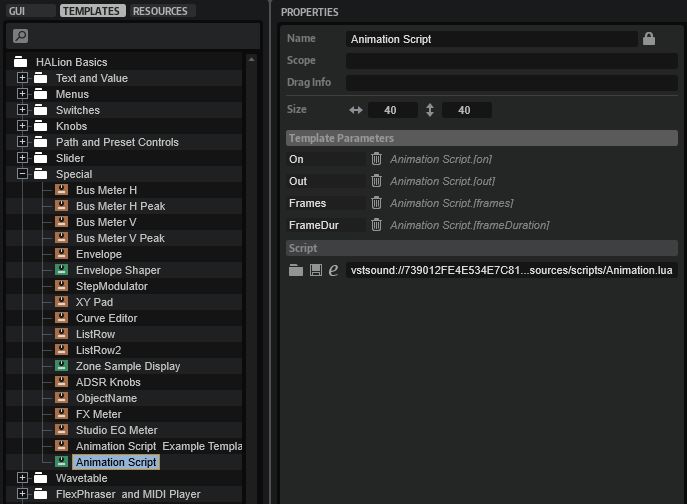Click the Script section header

482,248
